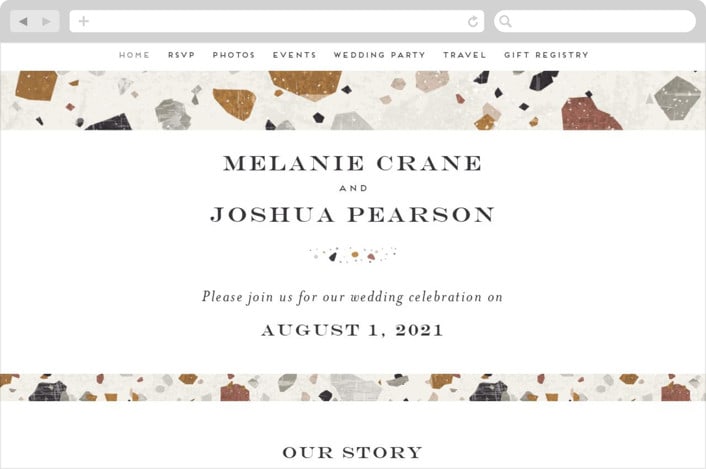Navigate to the Travel page

[x=464, y=55]
